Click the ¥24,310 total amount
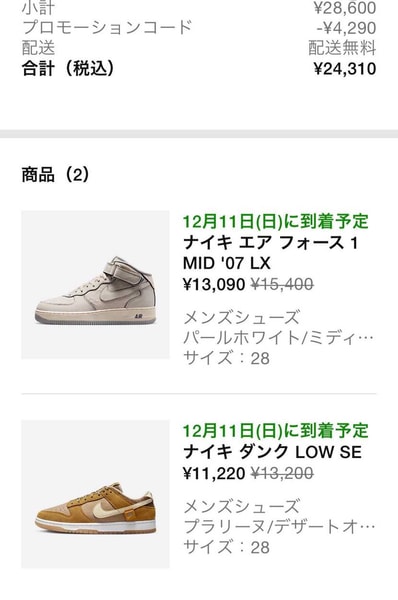 345,69
